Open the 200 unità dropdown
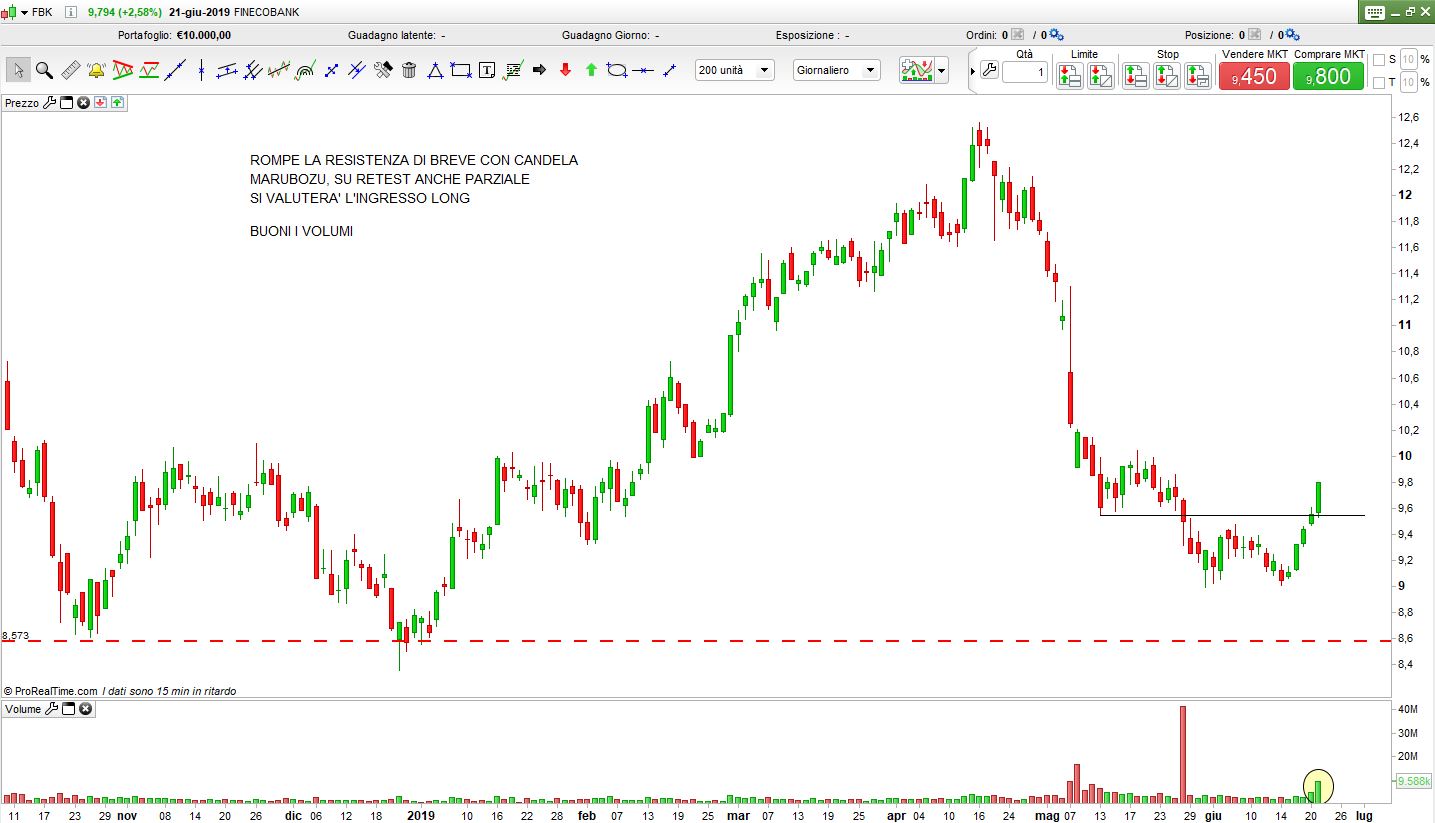This screenshot has width=1435, height=823. point(735,70)
